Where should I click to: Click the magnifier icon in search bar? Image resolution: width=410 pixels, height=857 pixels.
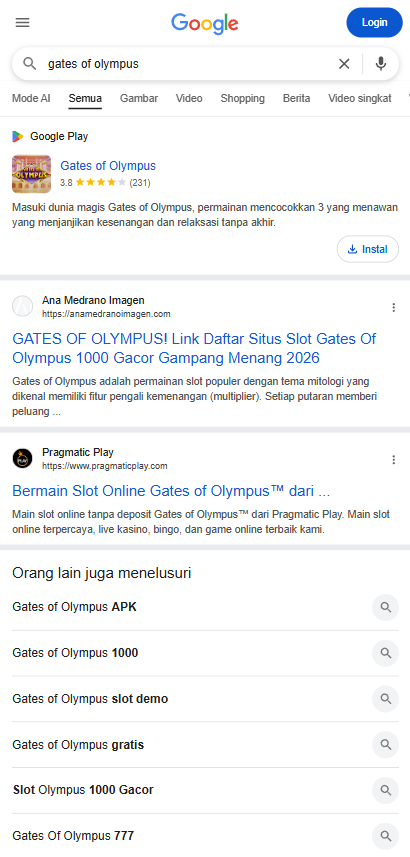(30, 64)
